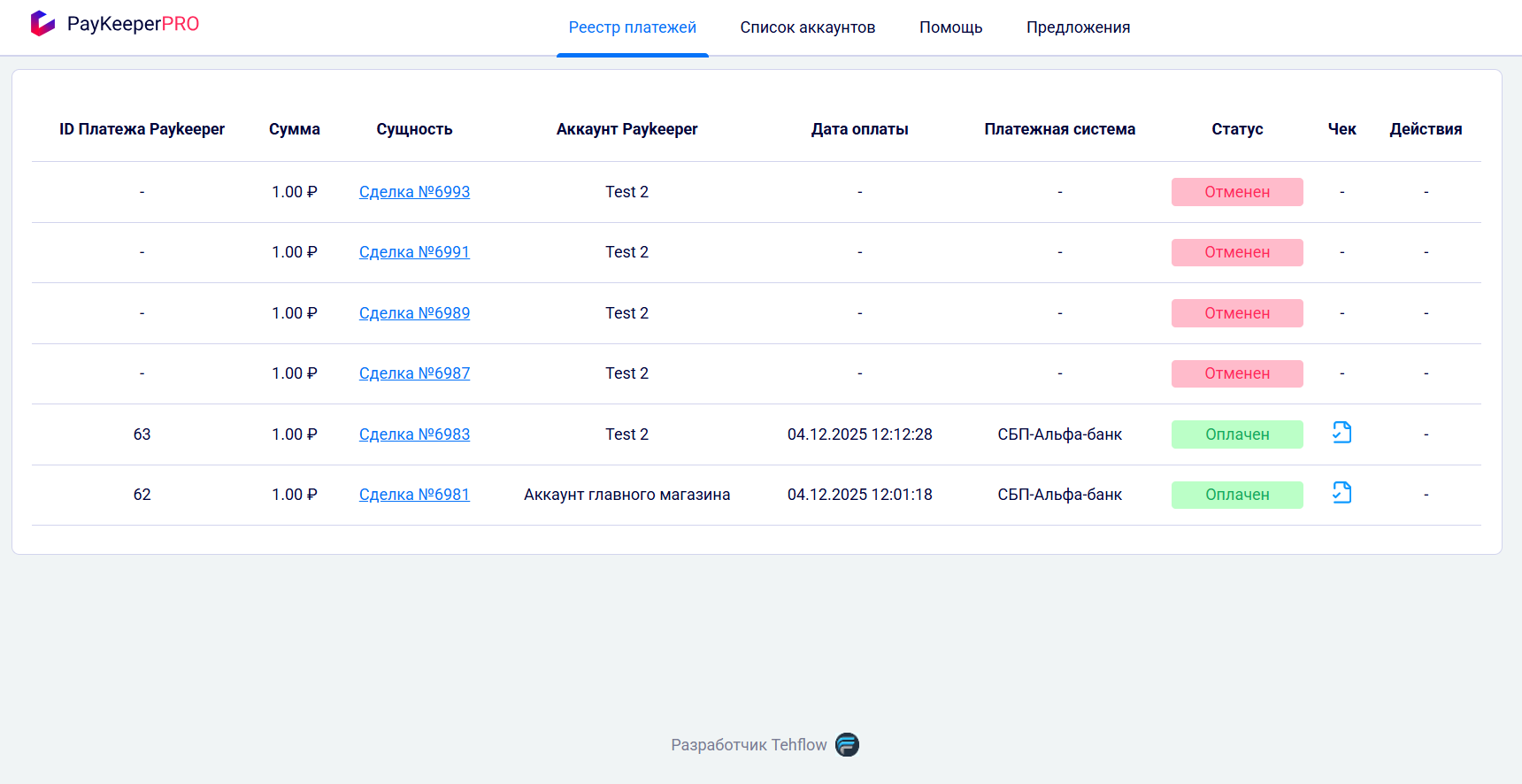1522x784 pixels.
Task: Open link Сделка №6991
Action: [x=414, y=252]
